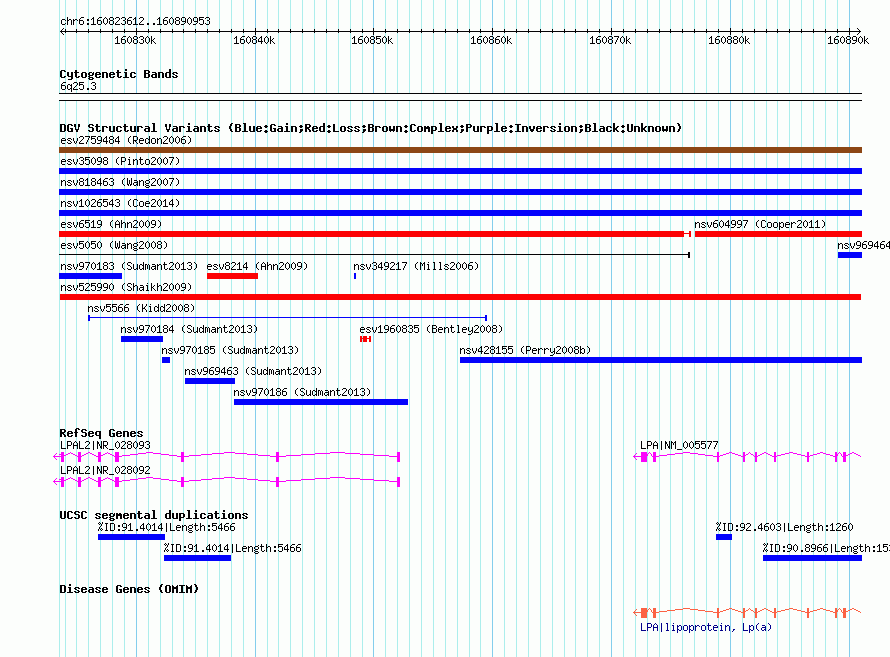The image size is (890, 657).
Task: Select the tiny nsv349217 (Mills2006) marker
Action: 355,276
